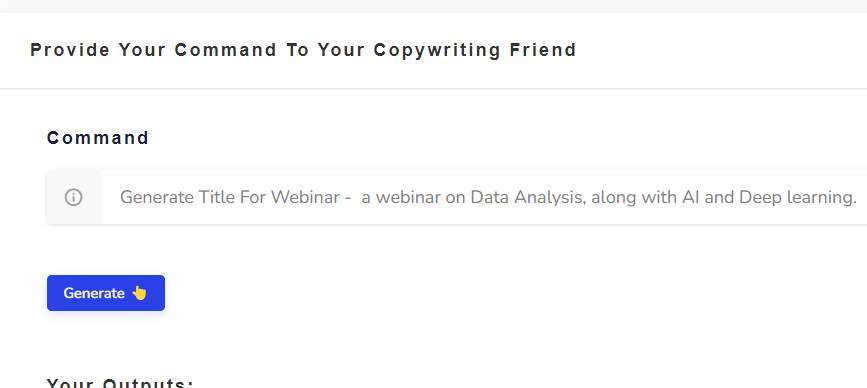Focus the Command text input field
This screenshot has width=867, height=388.
pos(484,197)
